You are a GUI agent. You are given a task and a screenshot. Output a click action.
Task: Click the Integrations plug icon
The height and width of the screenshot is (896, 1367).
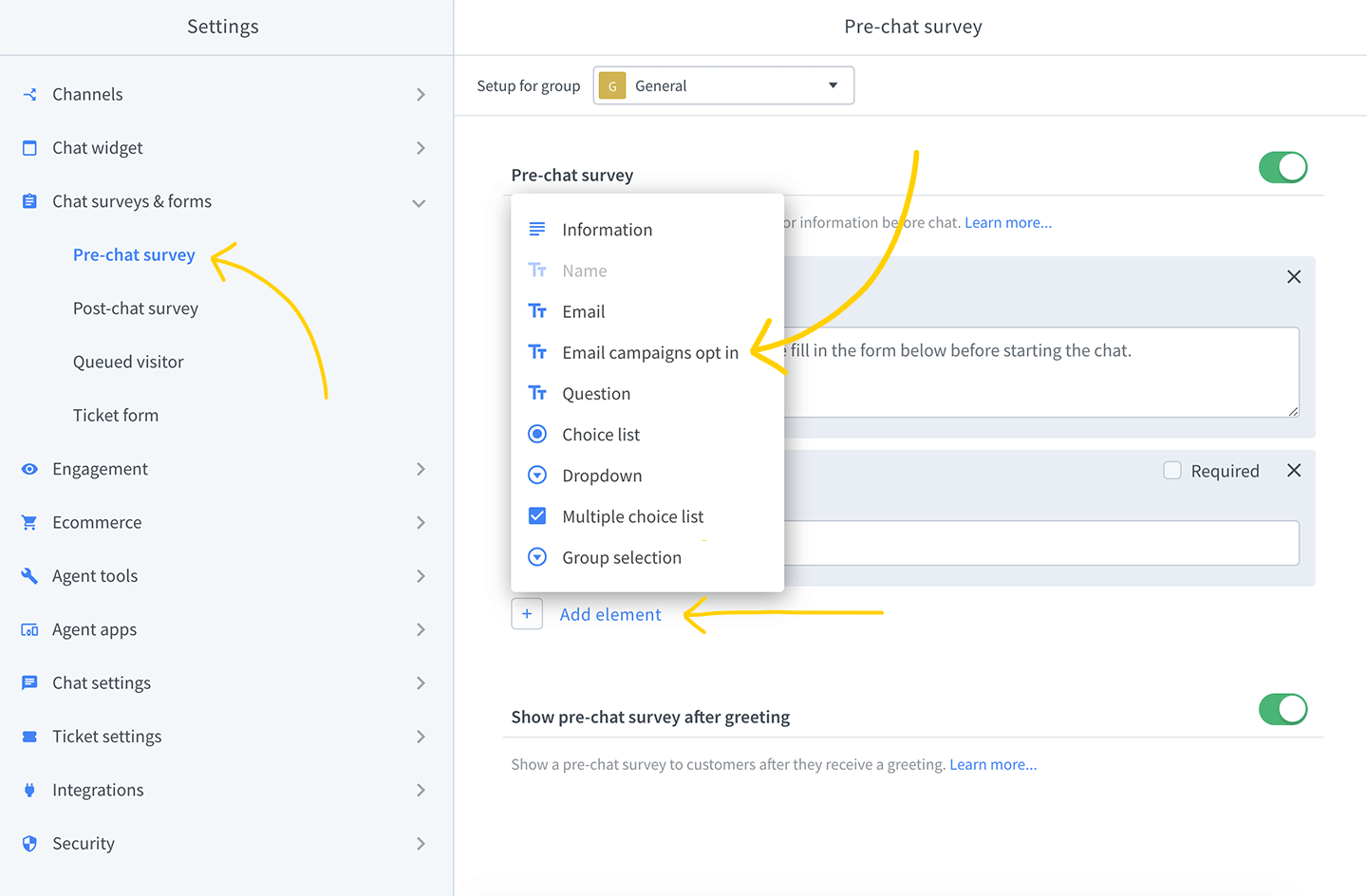point(29,790)
